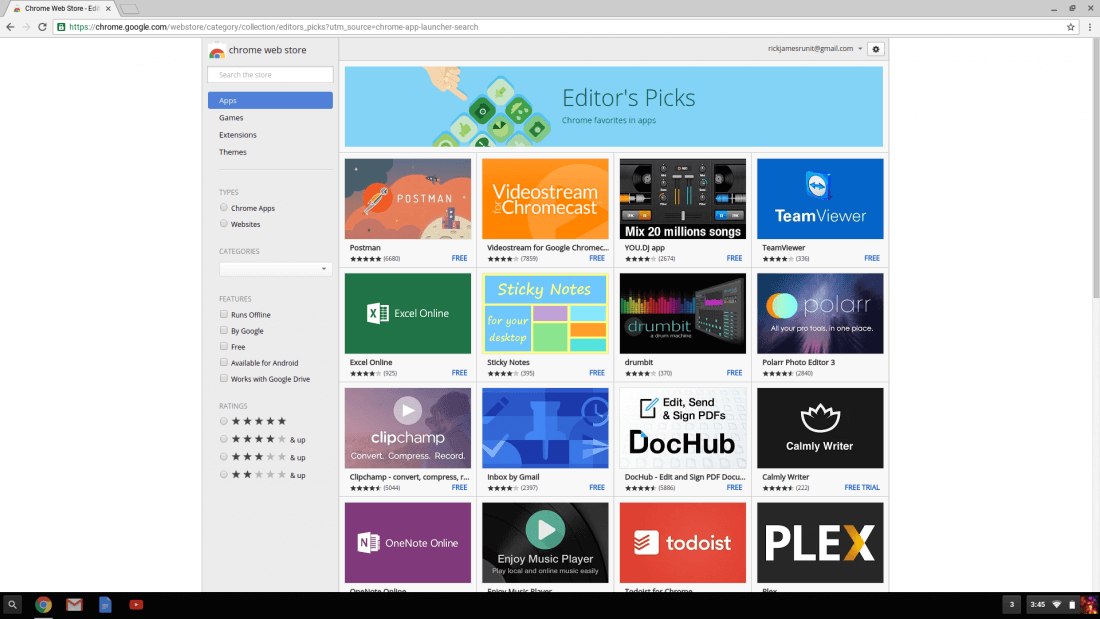Launch YouTube from the shelf

[x=136, y=604]
